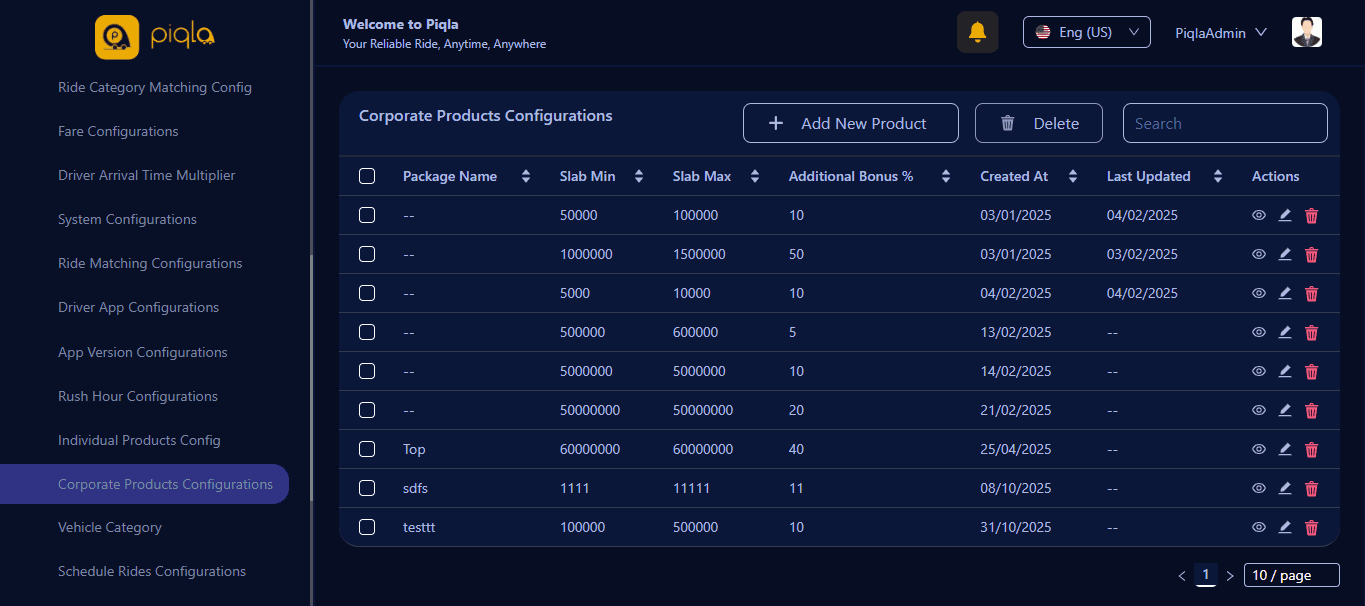Viewport: 1365px width, 606px height.
Task: Open the 10 / page size selector
Action: coord(1292,575)
